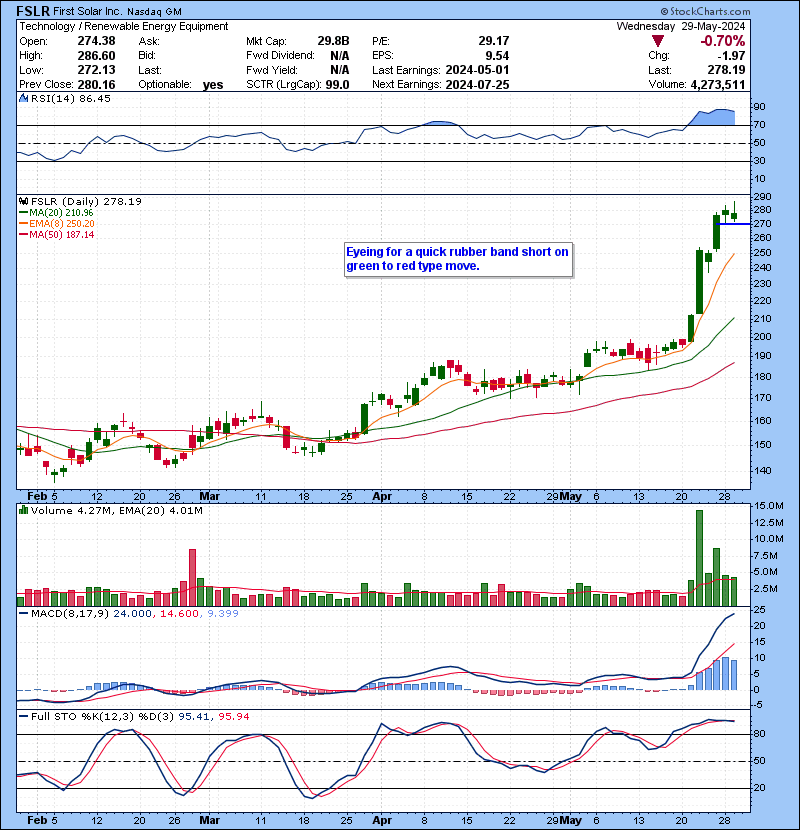Click the Nasdaq GM exchange label
The height and width of the screenshot is (830, 800).
click(x=154, y=12)
